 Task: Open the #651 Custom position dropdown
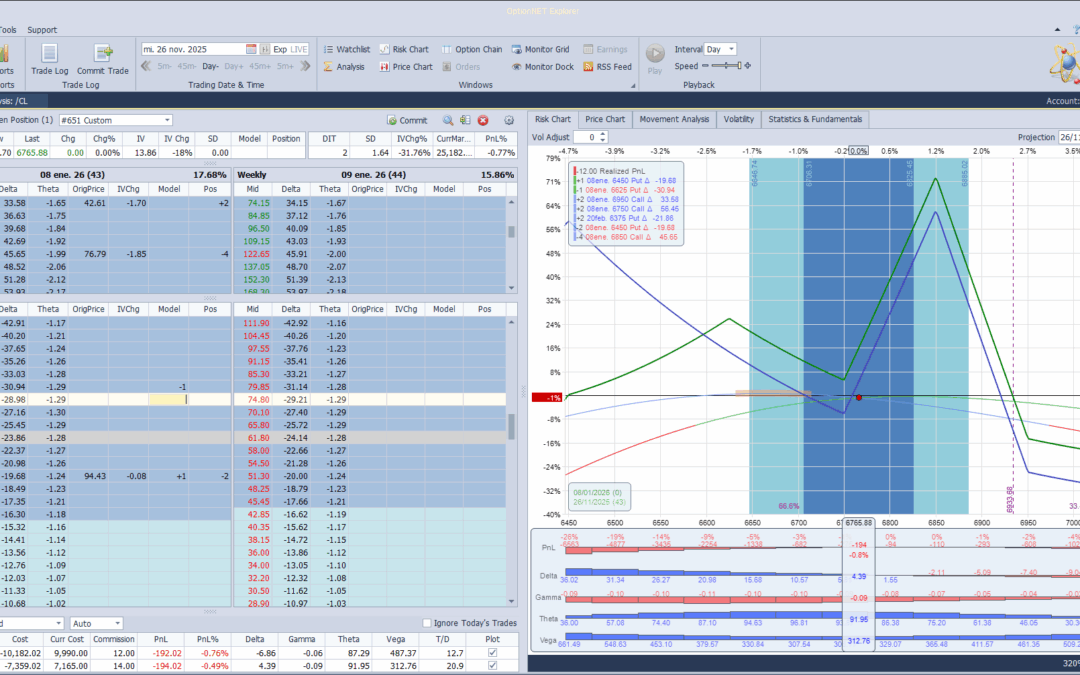[x=167, y=120]
